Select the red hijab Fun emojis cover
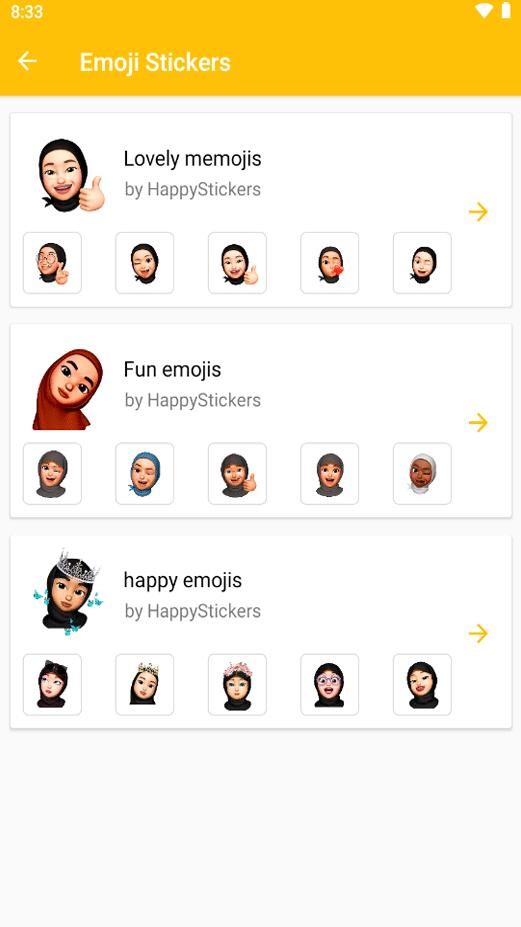The height and width of the screenshot is (927, 521). (x=68, y=388)
